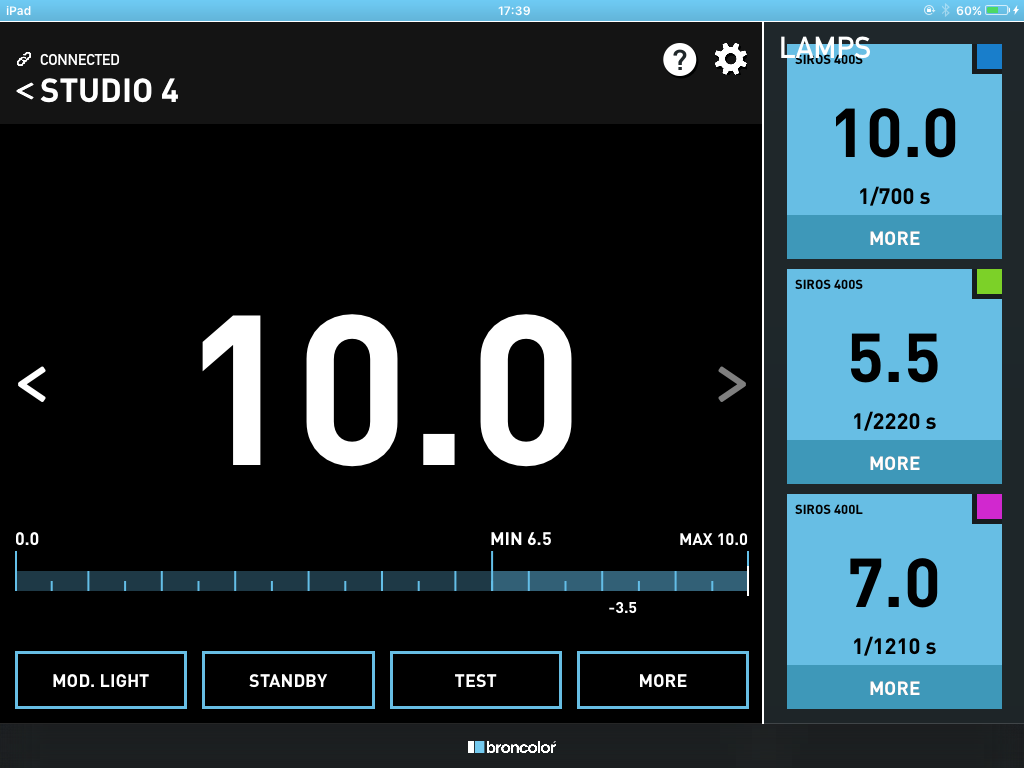Expand MORE for the Siros 400L lamp

tap(894, 688)
